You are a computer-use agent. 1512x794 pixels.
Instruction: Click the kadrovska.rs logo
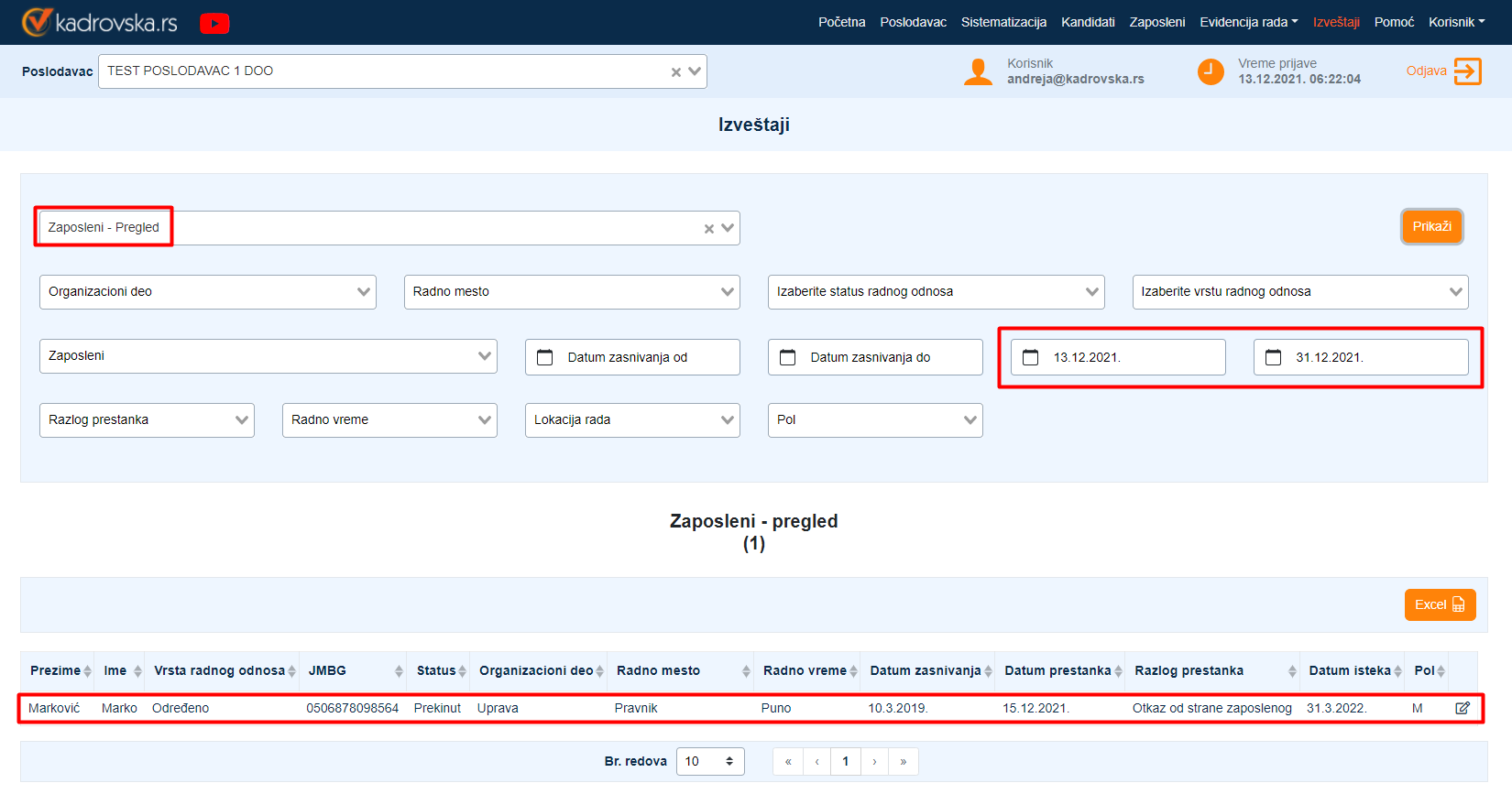pyautogui.click(x=99, y=22)
